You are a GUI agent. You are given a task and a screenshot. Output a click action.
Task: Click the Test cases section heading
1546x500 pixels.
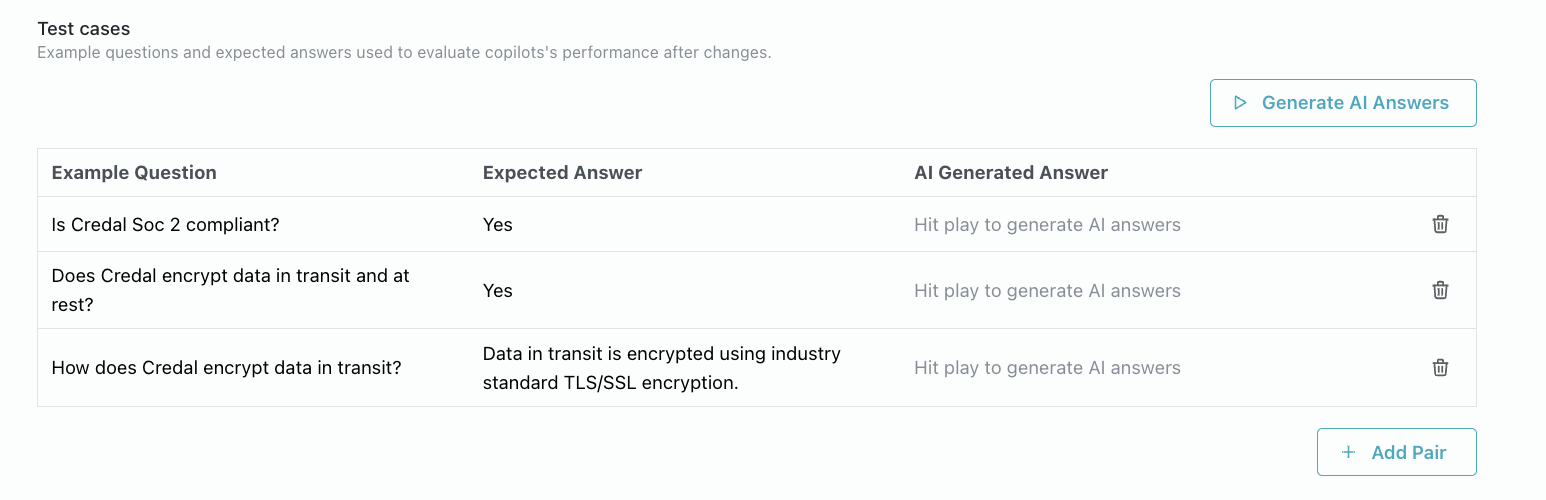[84, 29]
